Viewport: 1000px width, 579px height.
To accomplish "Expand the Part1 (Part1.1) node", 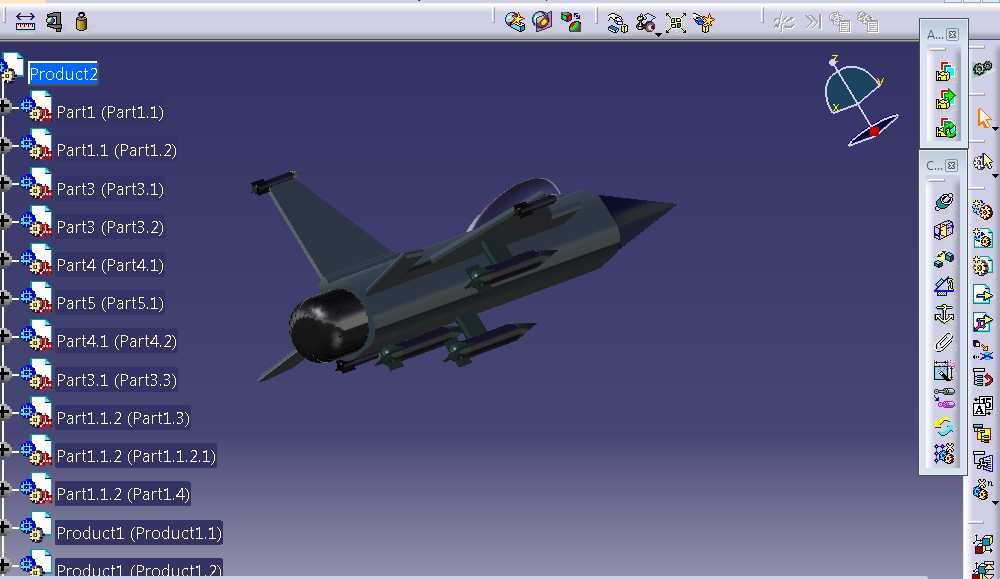I will pyautogui.click(x=5, y=106).
